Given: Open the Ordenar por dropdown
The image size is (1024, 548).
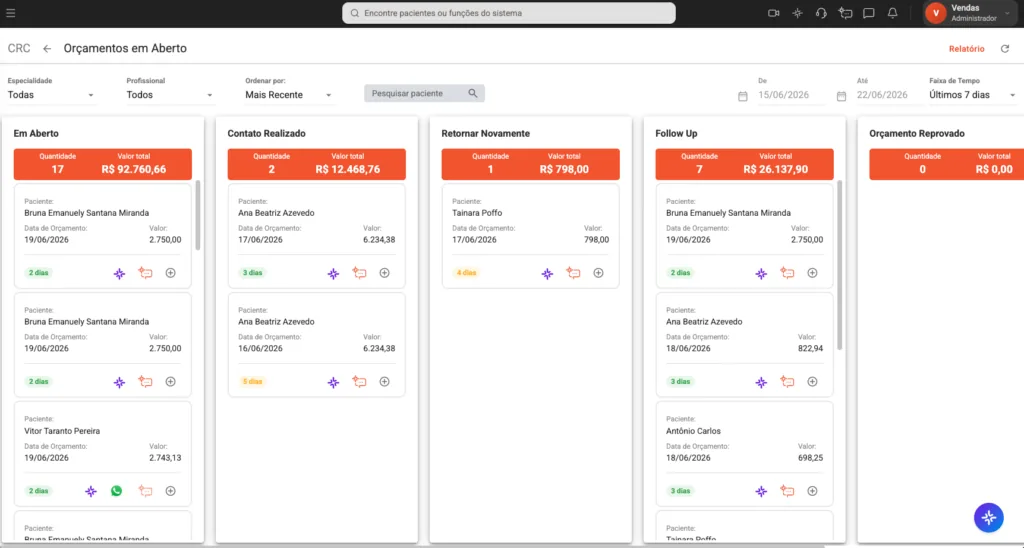Looking at the screenshot, I should pos(290,95).
